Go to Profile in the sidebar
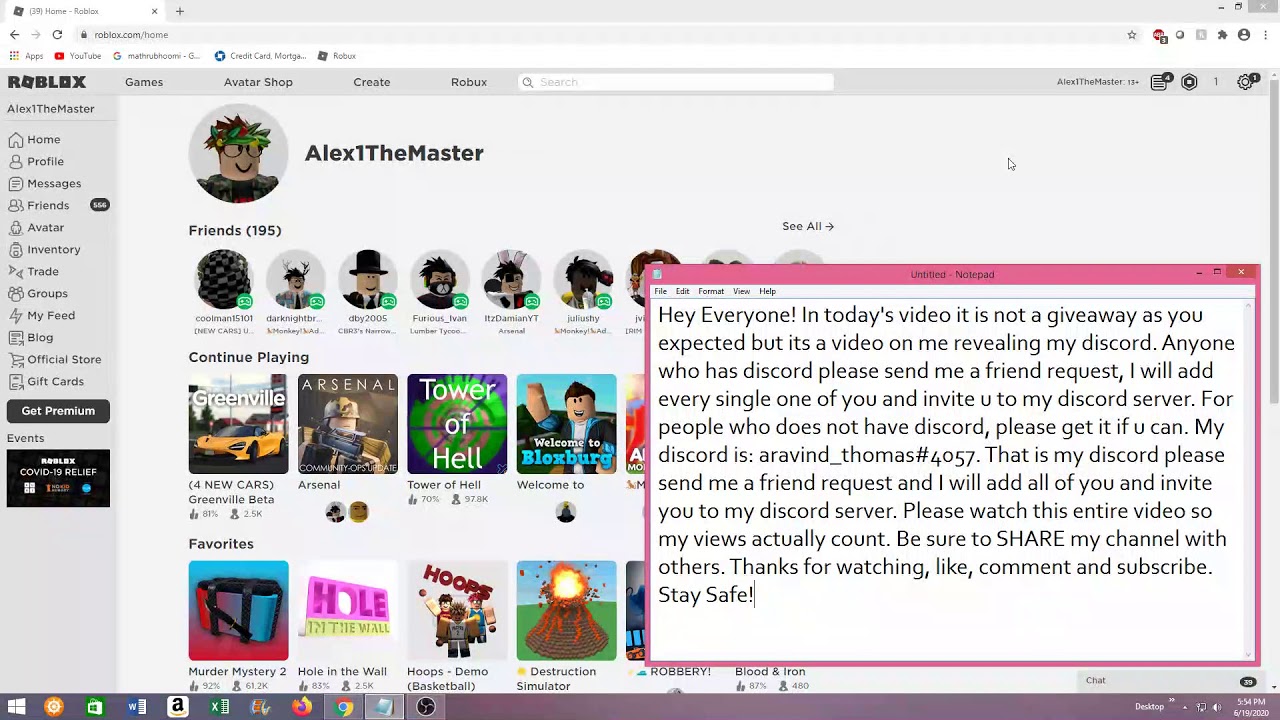The height and width of the screenshot is (720, 1280). 36,161
